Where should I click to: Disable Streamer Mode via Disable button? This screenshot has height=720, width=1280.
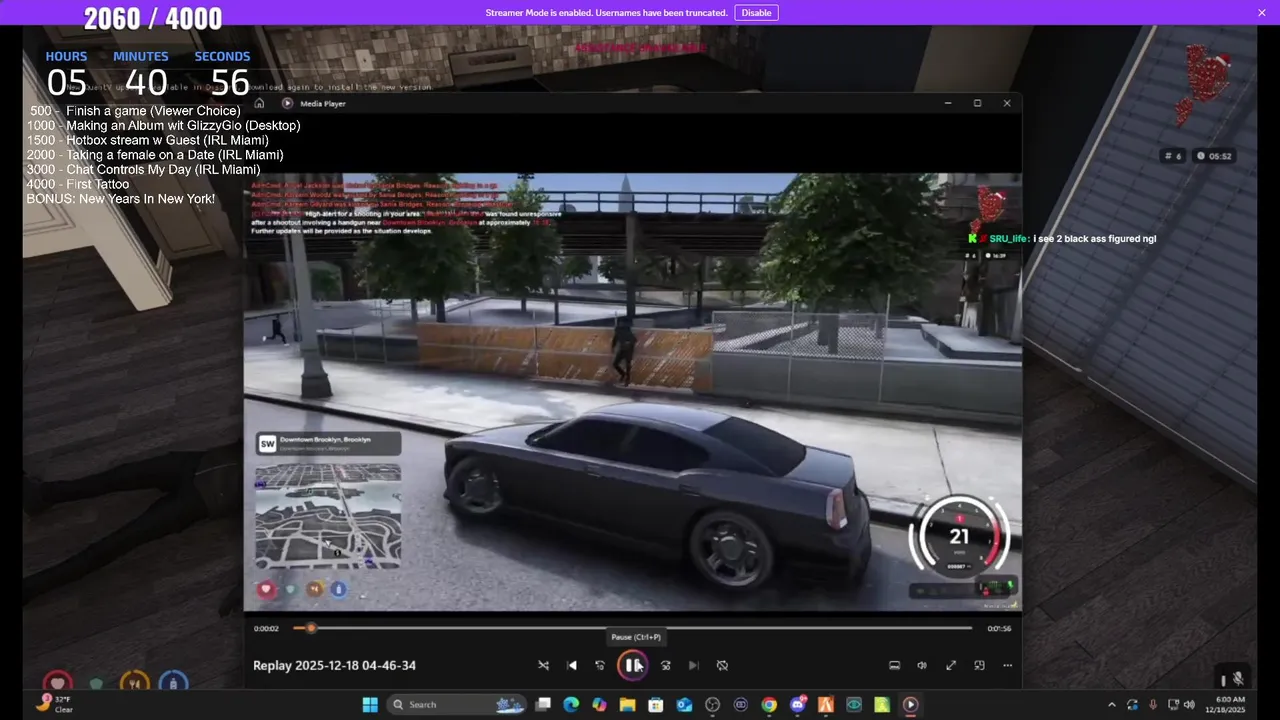(x=756, y=12)
